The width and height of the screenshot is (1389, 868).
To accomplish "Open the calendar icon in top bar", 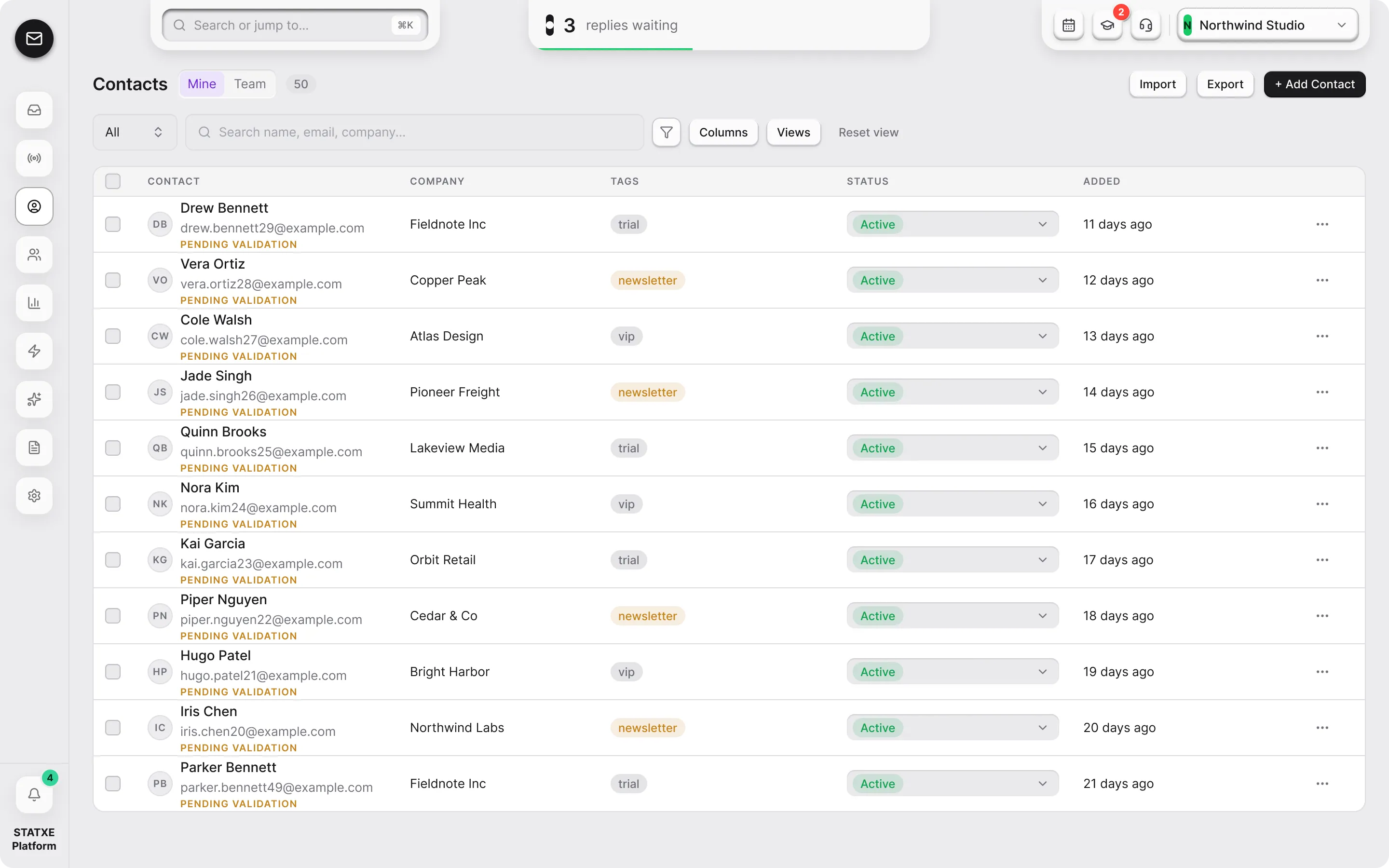I will tap(1068, 25).
